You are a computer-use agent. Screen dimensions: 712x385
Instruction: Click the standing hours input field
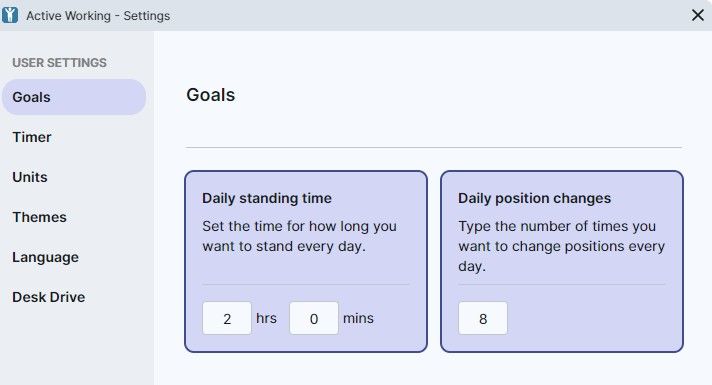(x=227, y=318)
